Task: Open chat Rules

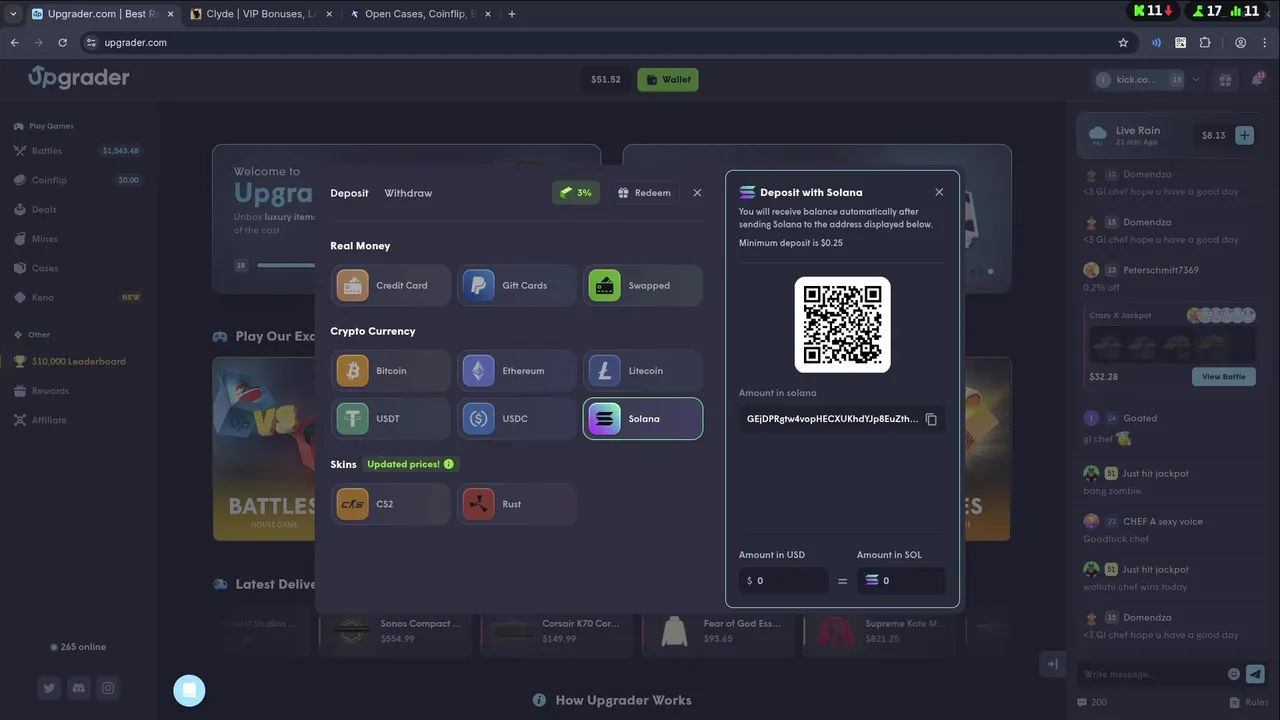Action: (x=1250, y=703)
